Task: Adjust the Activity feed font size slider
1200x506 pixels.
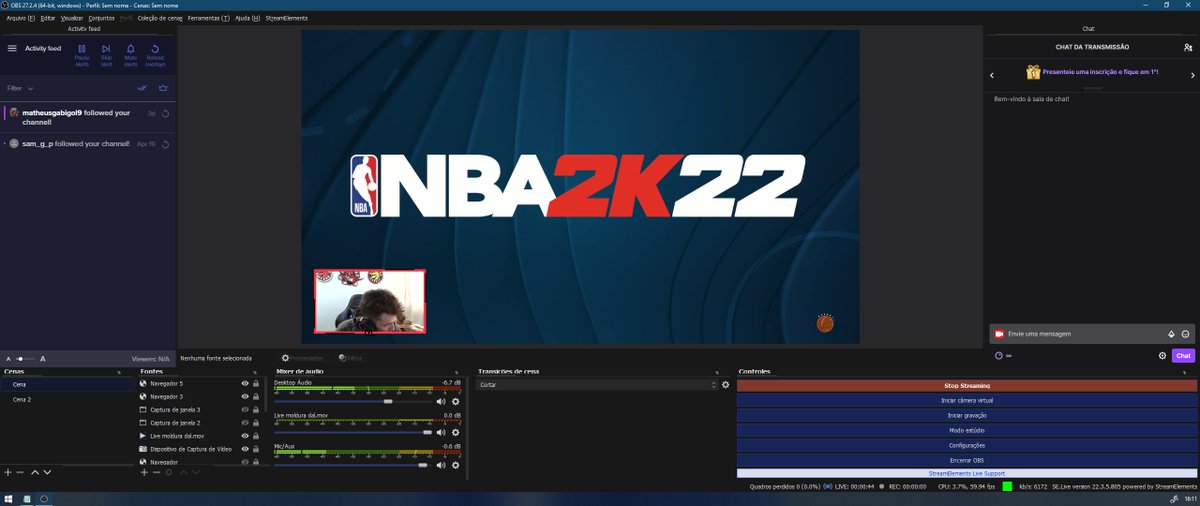Action: [24, 358]
